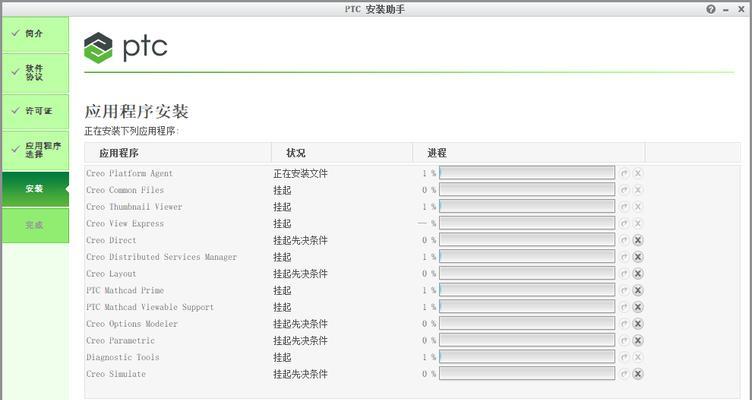Select the Creo Common Files row name
The height and width of the screenshot is (400, 752).
click(x=125, y=190)
